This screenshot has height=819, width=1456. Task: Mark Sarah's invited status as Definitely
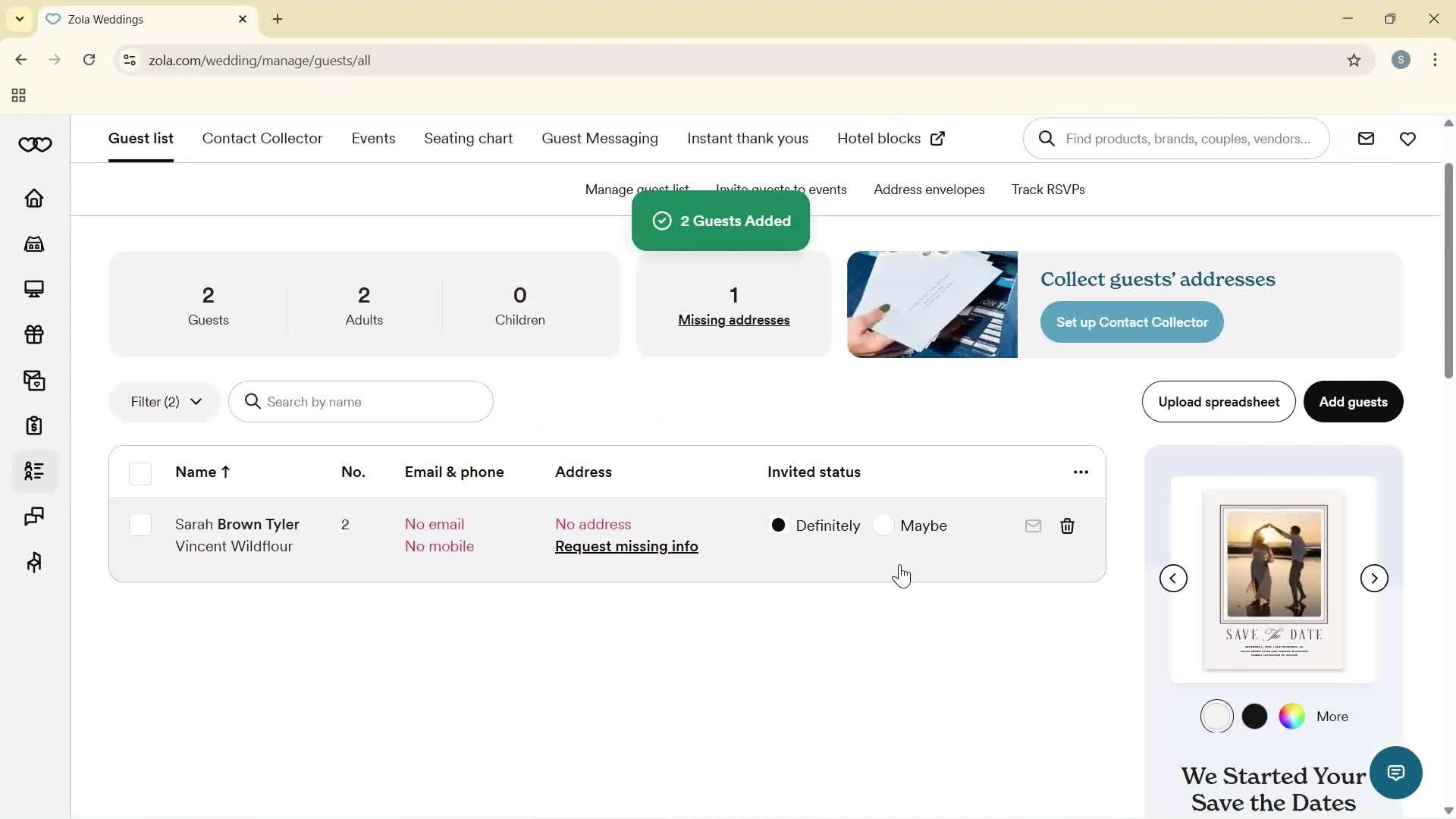(x=779, y=525)
